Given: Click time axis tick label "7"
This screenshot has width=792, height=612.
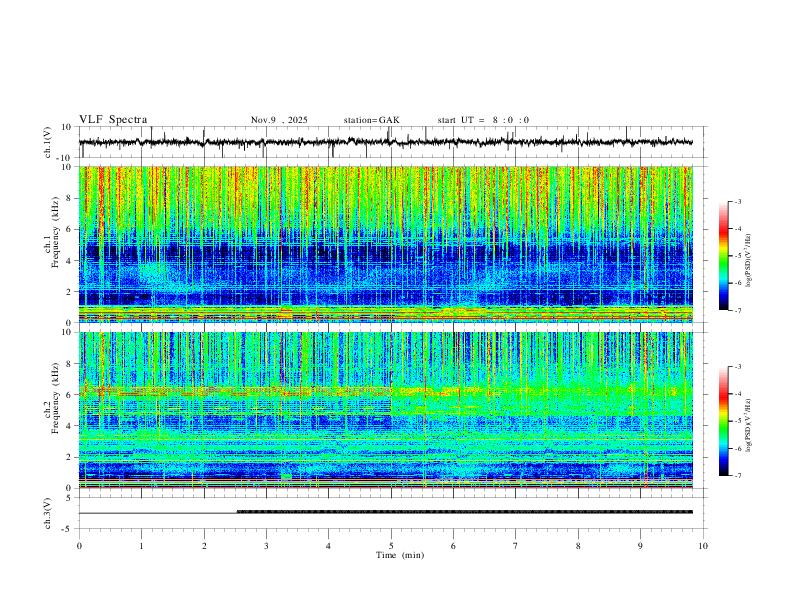Looking at the screenshot, I should coord(516,546).
